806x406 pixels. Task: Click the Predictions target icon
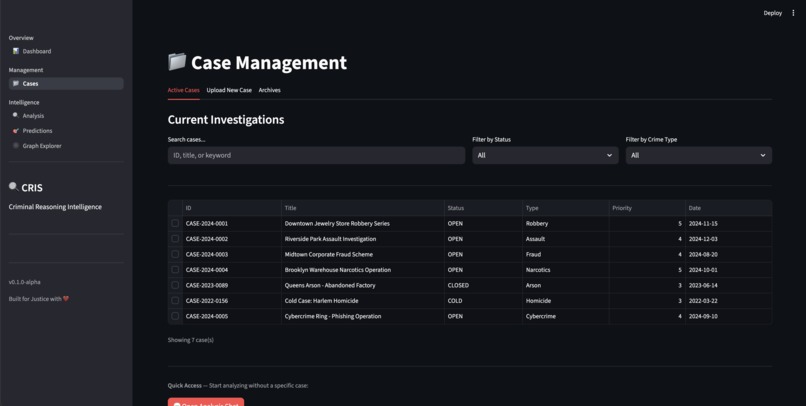[16, 131]
